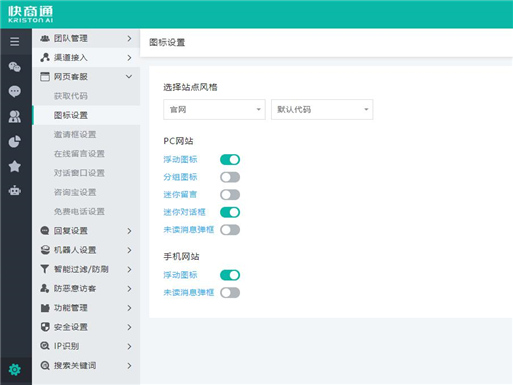Expand 搜索关键词 chevron arrow
This screenshot has width=513, height=385.
coord(129,366)
